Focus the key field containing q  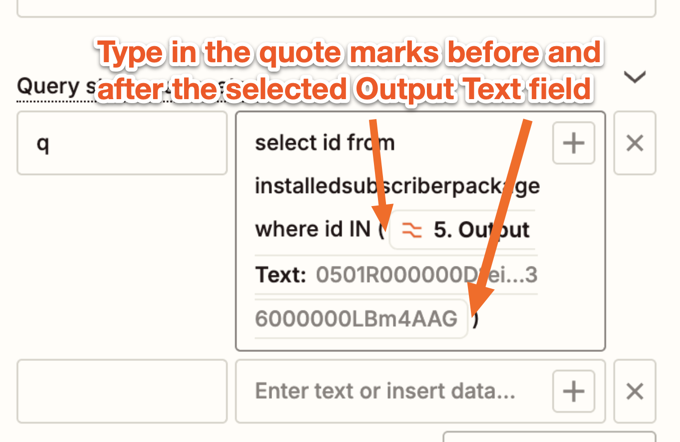pyautogui.click(x=122, y=143)
